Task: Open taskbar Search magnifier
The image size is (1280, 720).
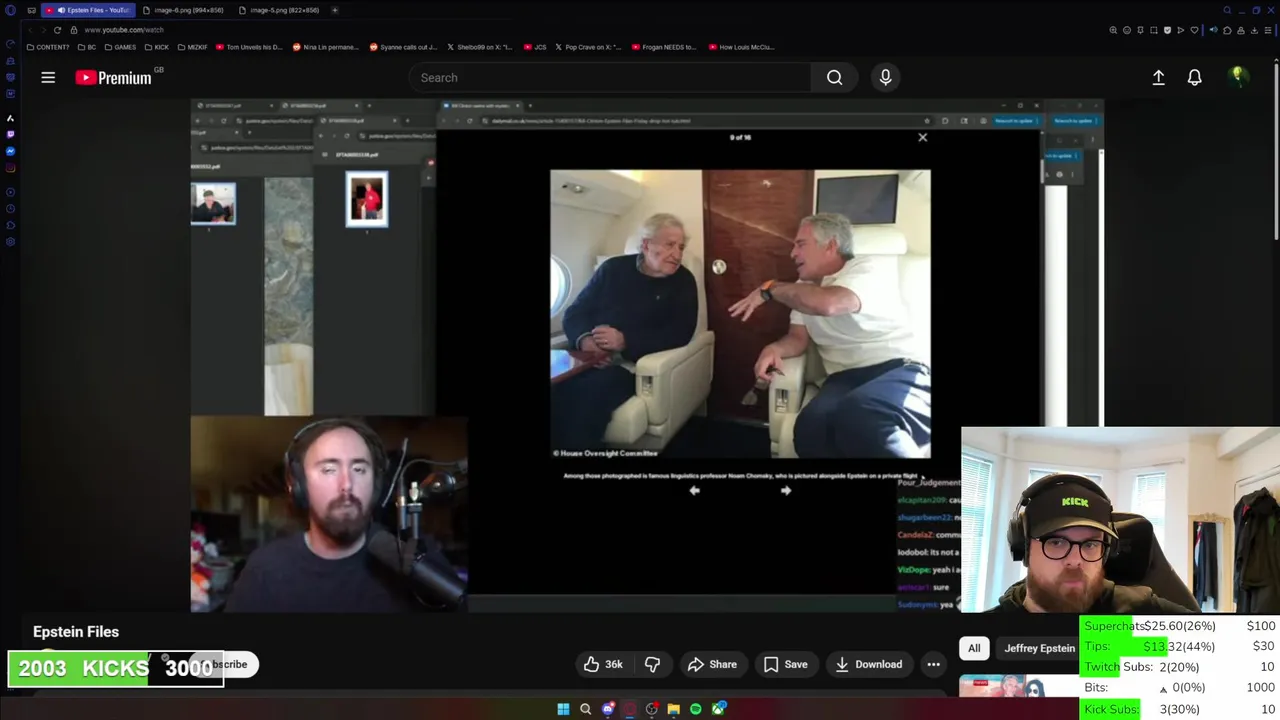Action: 585,709
